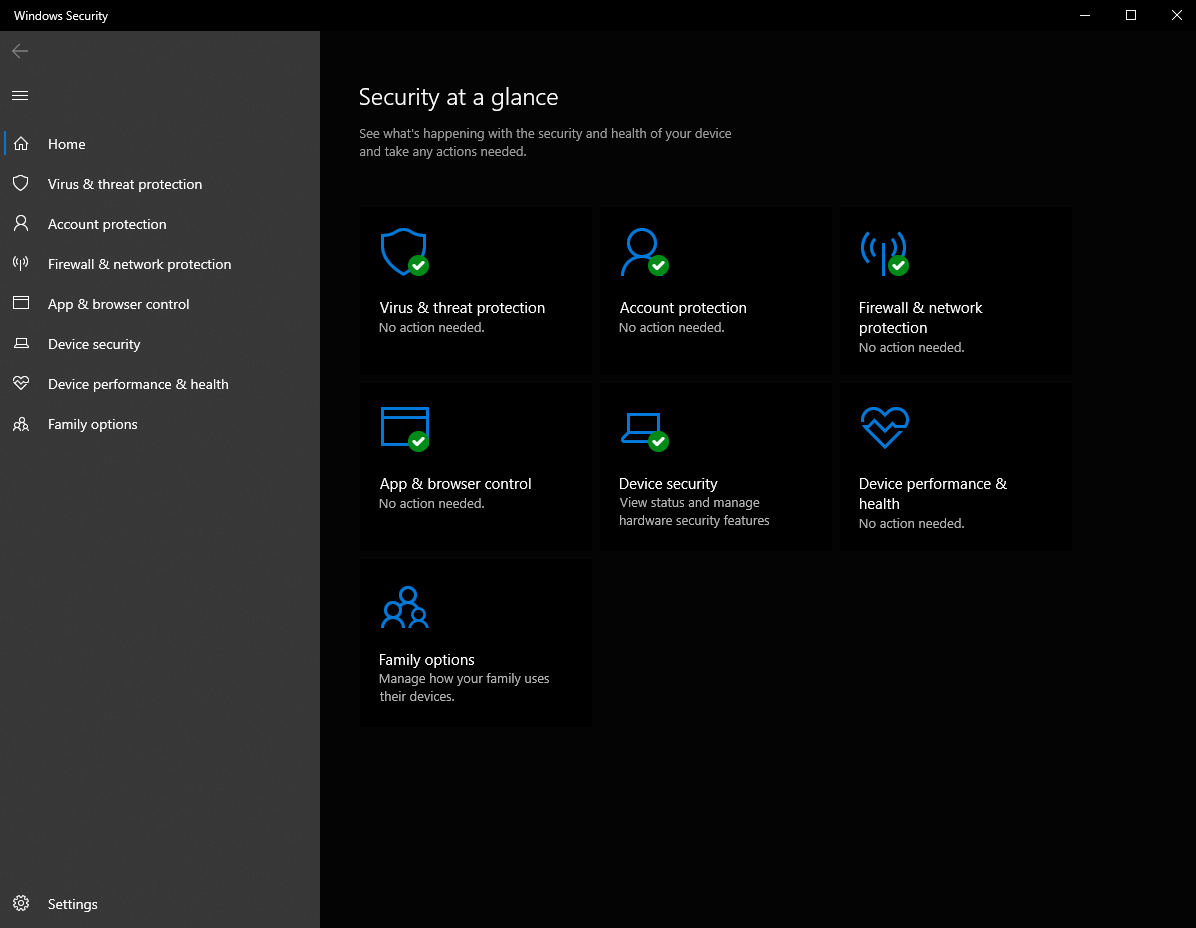Select Firewall & network protection sidebar item
Viewport: 1196px width, 928px height.
click(139, 264)
